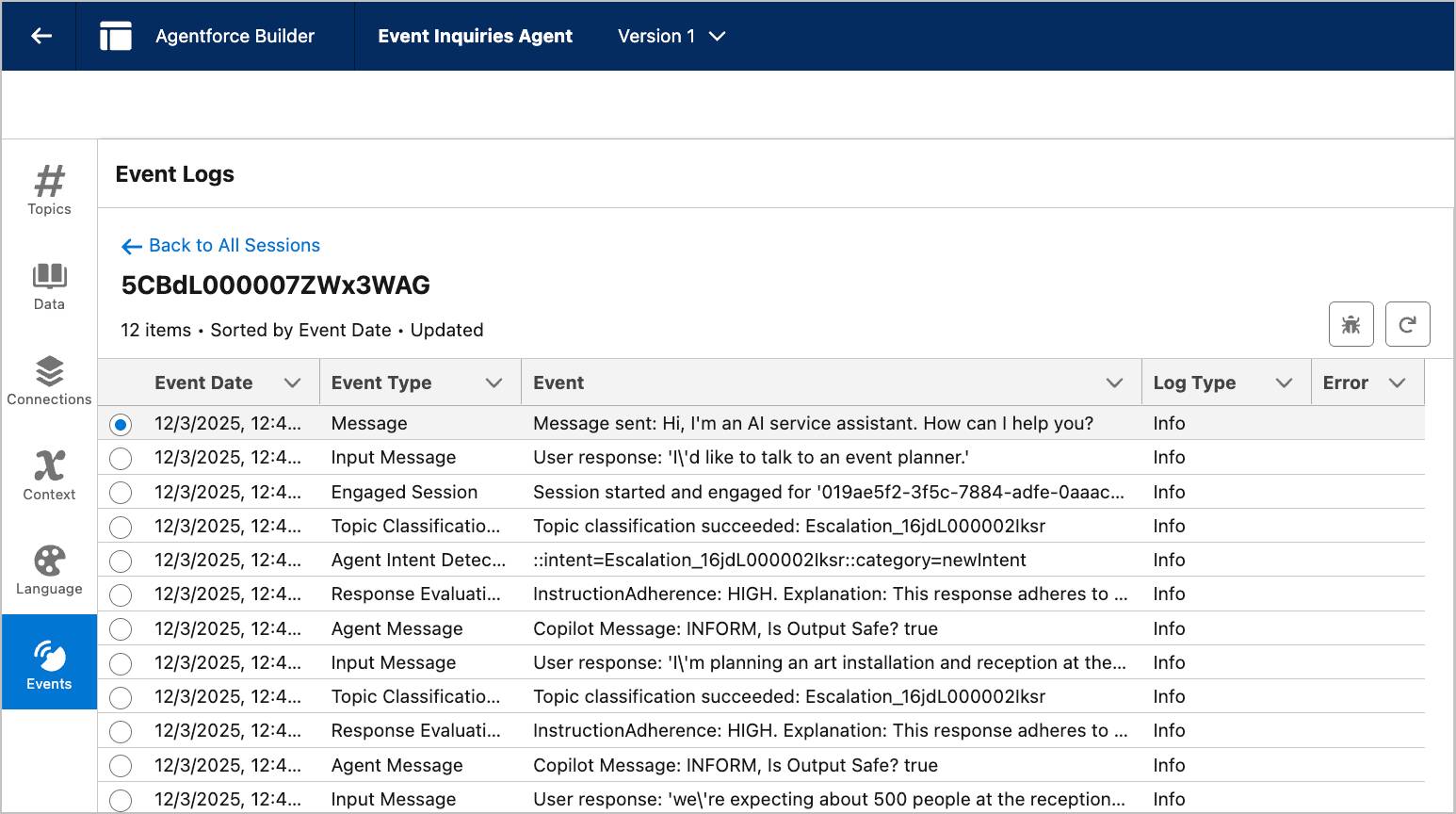
Task: Select the radio button for the user's event planner message
Action: point(121,458)
